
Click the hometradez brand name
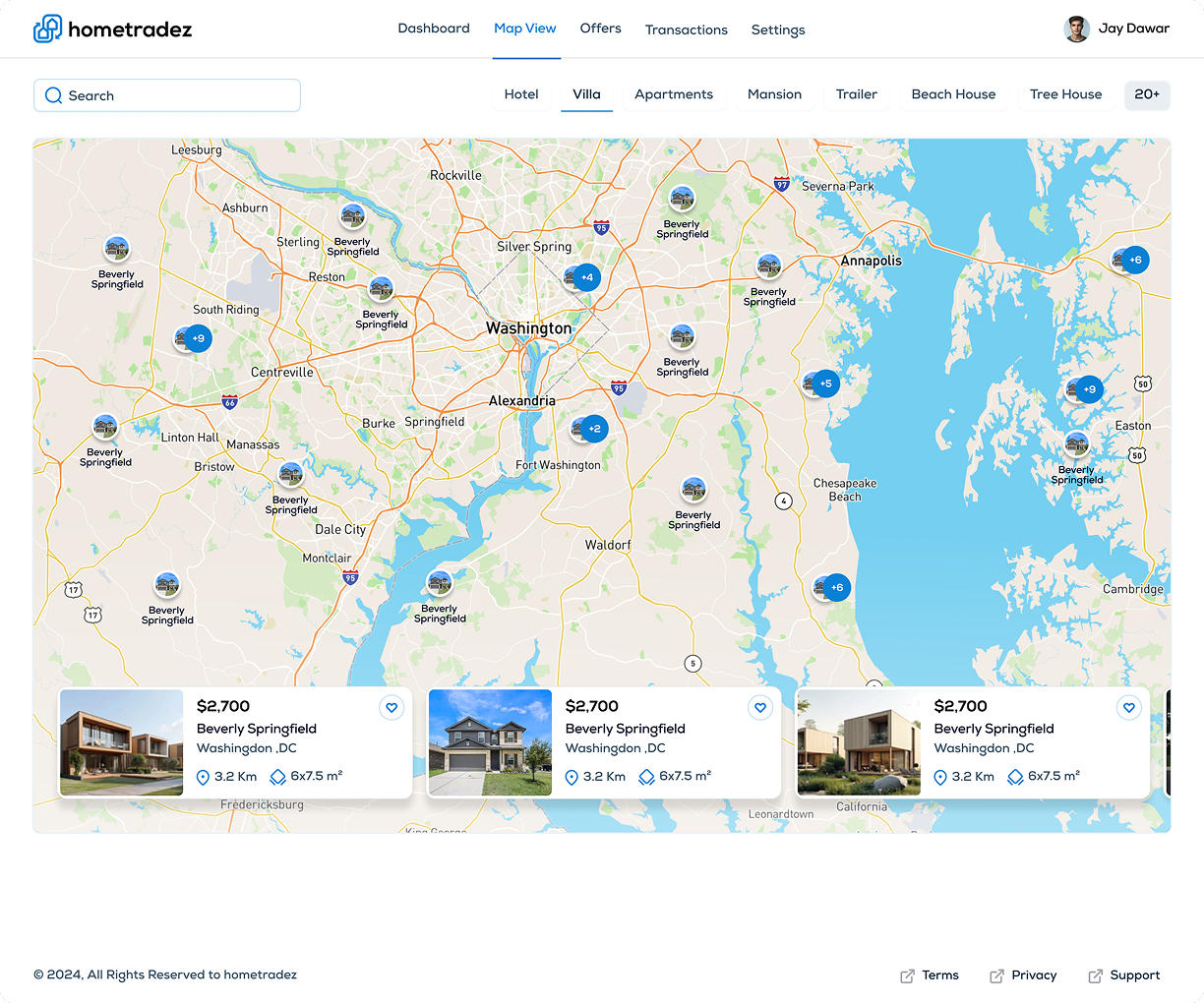130,29
